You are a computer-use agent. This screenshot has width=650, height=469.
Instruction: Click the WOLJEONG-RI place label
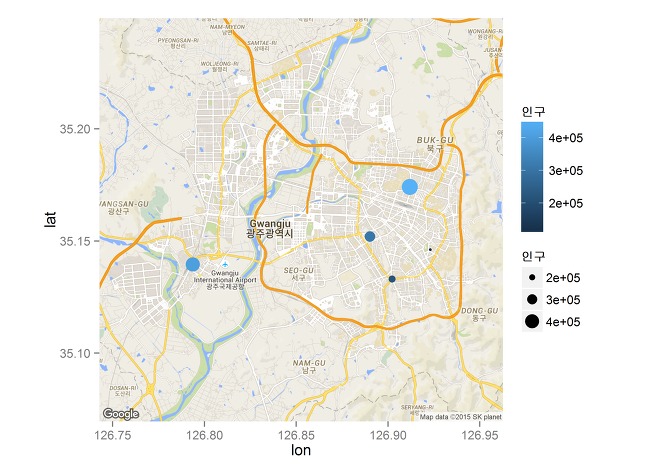point(220,66)
